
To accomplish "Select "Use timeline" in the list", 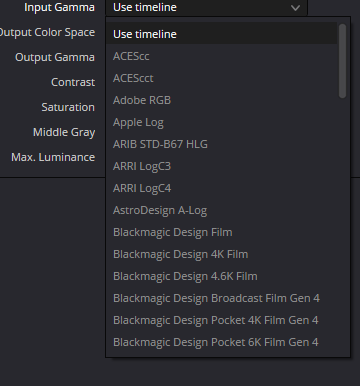I will coord(222,34).
